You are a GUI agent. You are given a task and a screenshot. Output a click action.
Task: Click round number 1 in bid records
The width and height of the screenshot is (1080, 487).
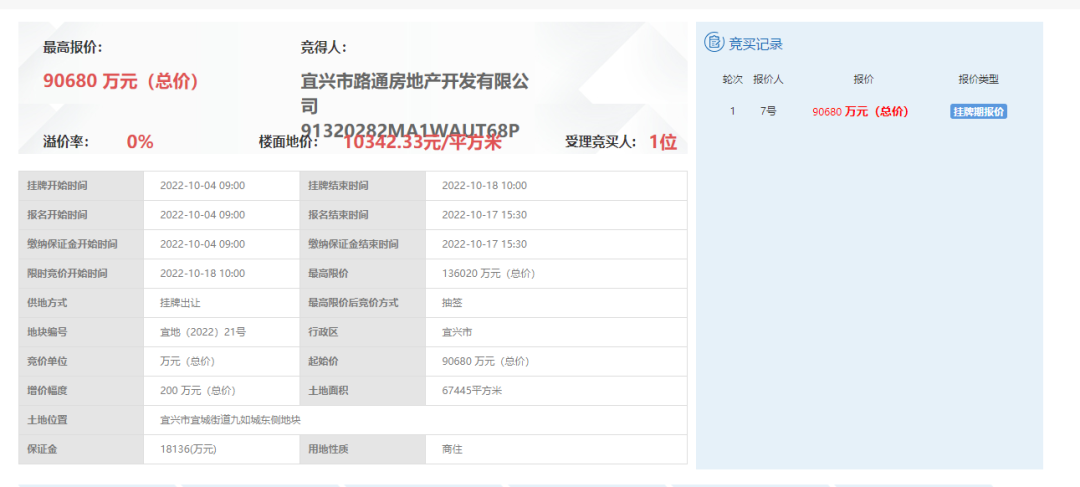(733, 112)
